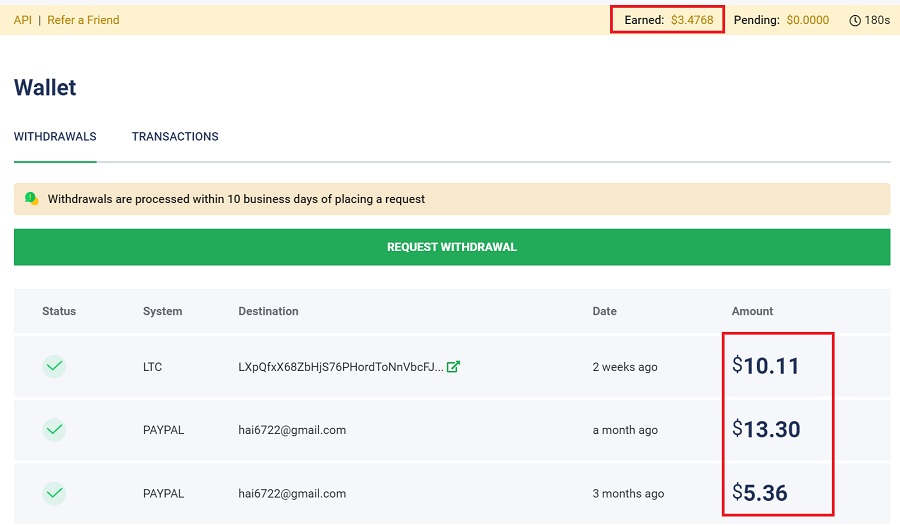
Task: Open the API link
Action: tap(22, 20)
